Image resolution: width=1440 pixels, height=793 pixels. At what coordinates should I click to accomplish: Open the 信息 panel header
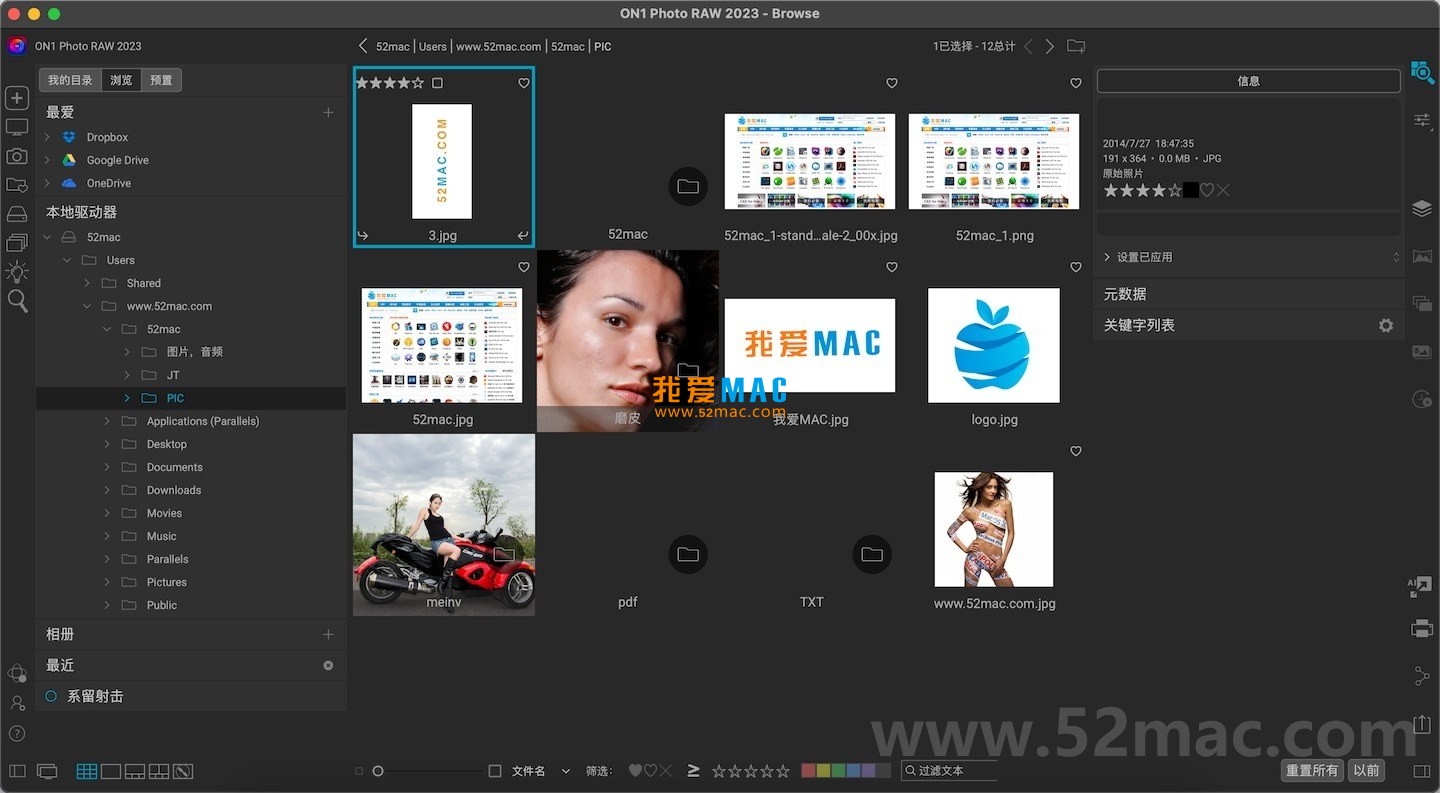[x=1249, y=81]
